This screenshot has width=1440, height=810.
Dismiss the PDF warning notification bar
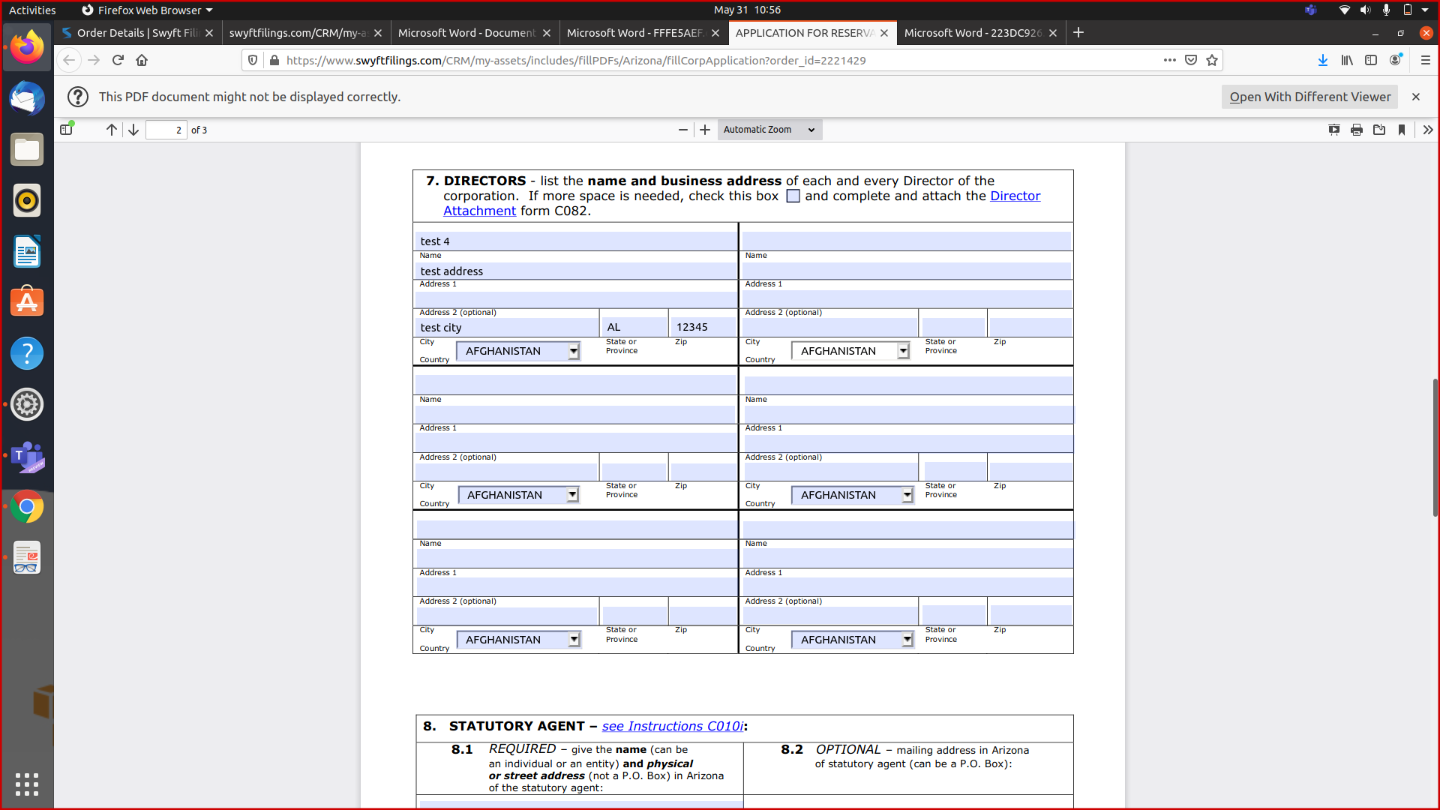point(1415,97)
